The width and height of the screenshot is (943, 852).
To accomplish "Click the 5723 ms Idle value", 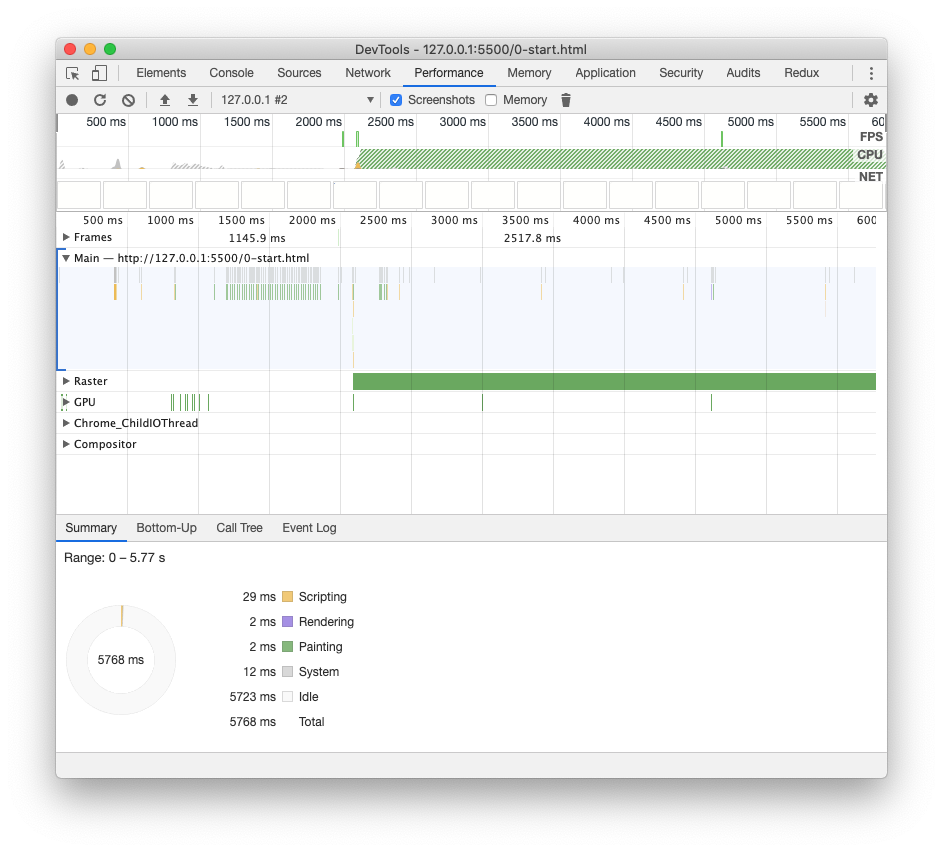I will point(253,697).
